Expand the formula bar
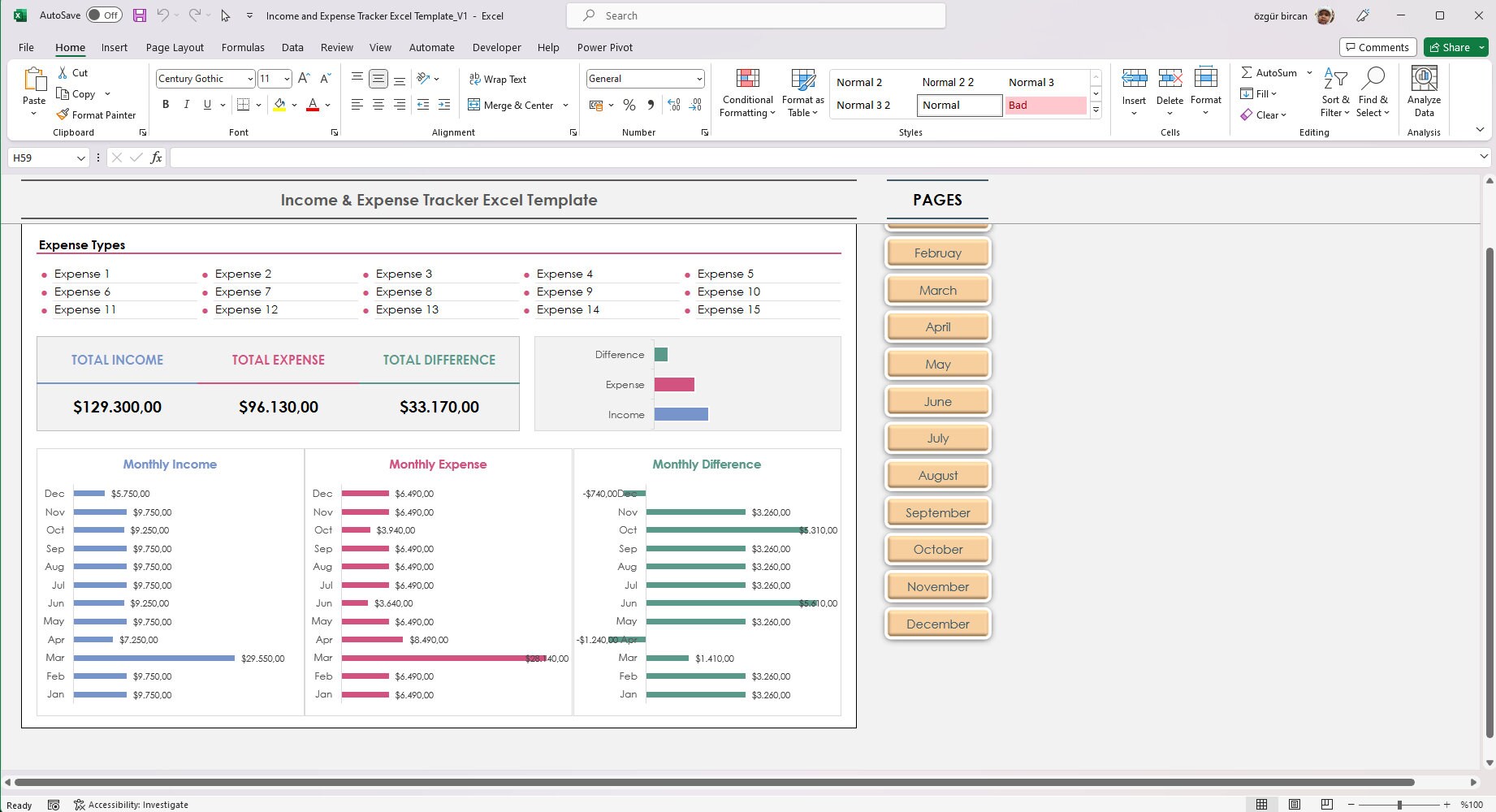1496x812 pixels. (1484, 157)
